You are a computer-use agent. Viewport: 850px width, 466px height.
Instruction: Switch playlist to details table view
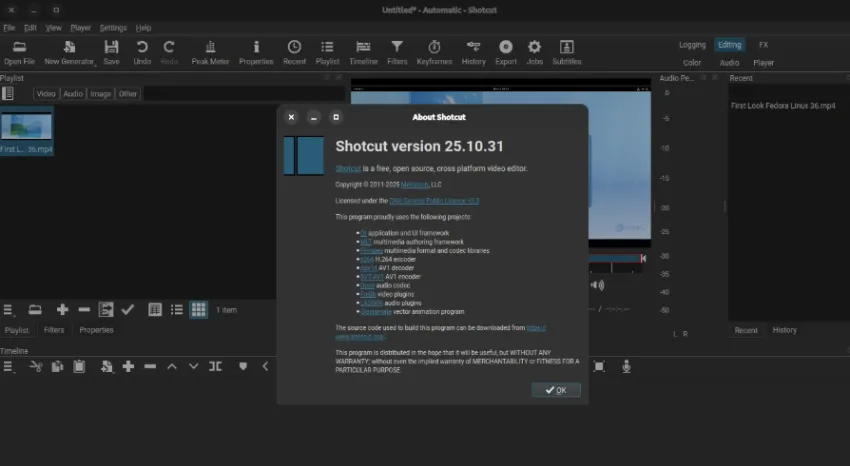coord(154,309)
